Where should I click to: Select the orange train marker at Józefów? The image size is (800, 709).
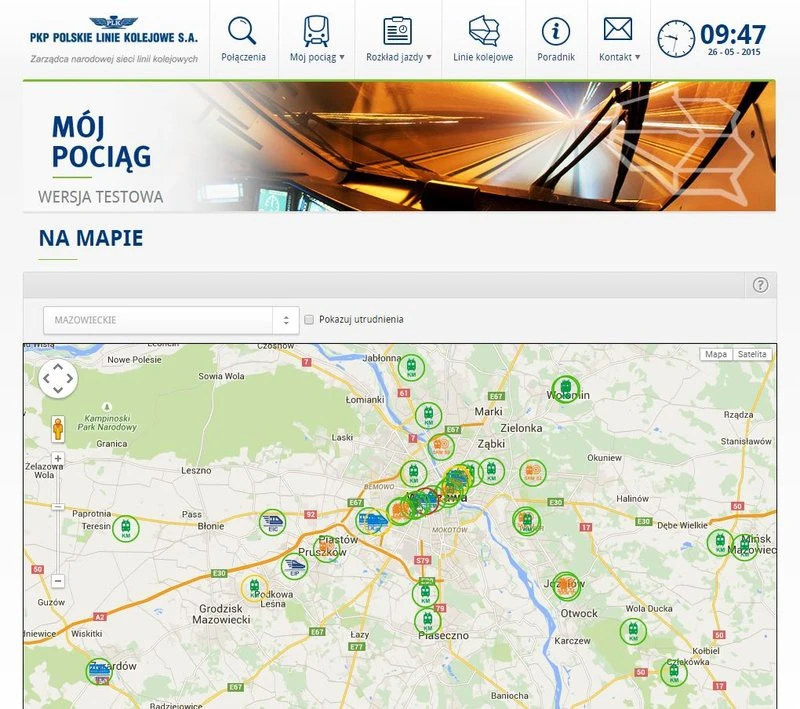pyautogui.click(x=566, y=586)
